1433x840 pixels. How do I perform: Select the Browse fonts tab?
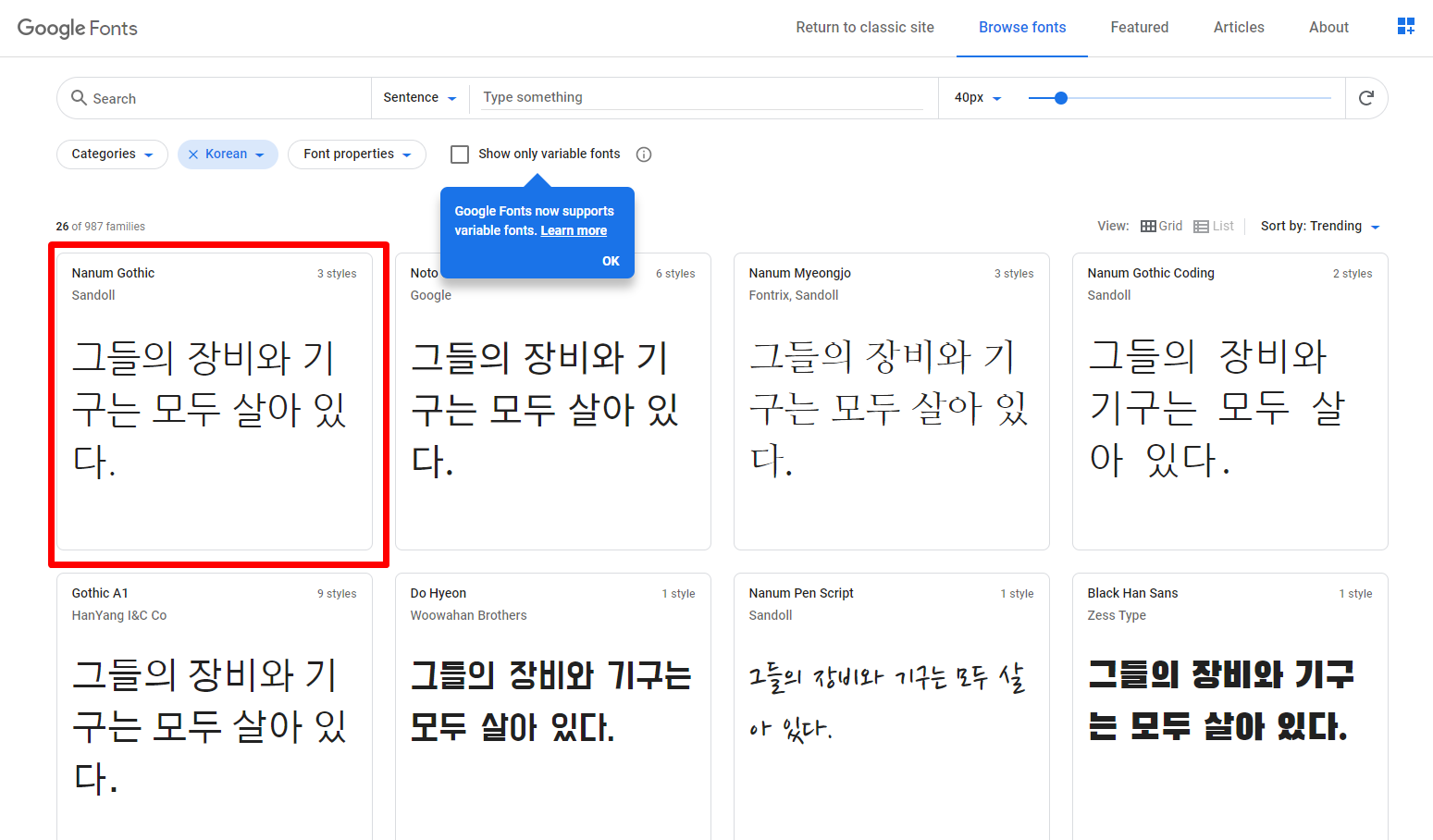(1022, 28)
